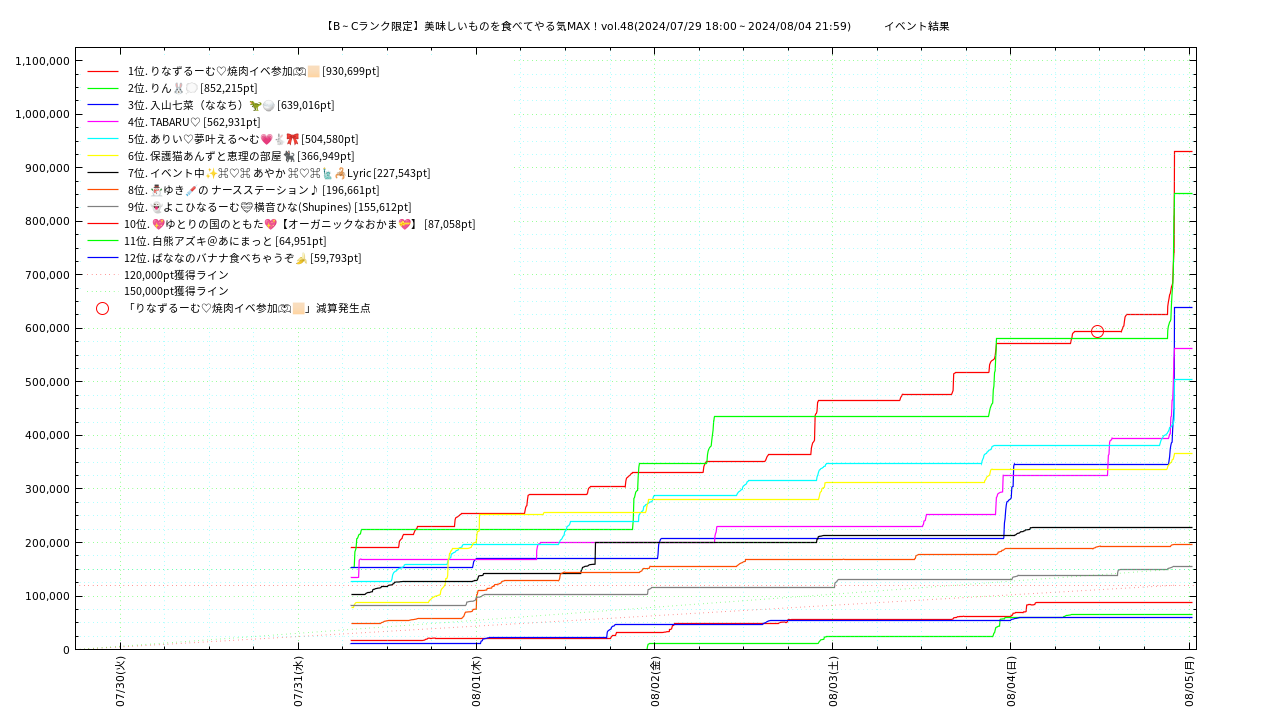Click the 120,000pt獲得ライン legend entry
Screen dimensions: 1280x720
pos(176,275)
